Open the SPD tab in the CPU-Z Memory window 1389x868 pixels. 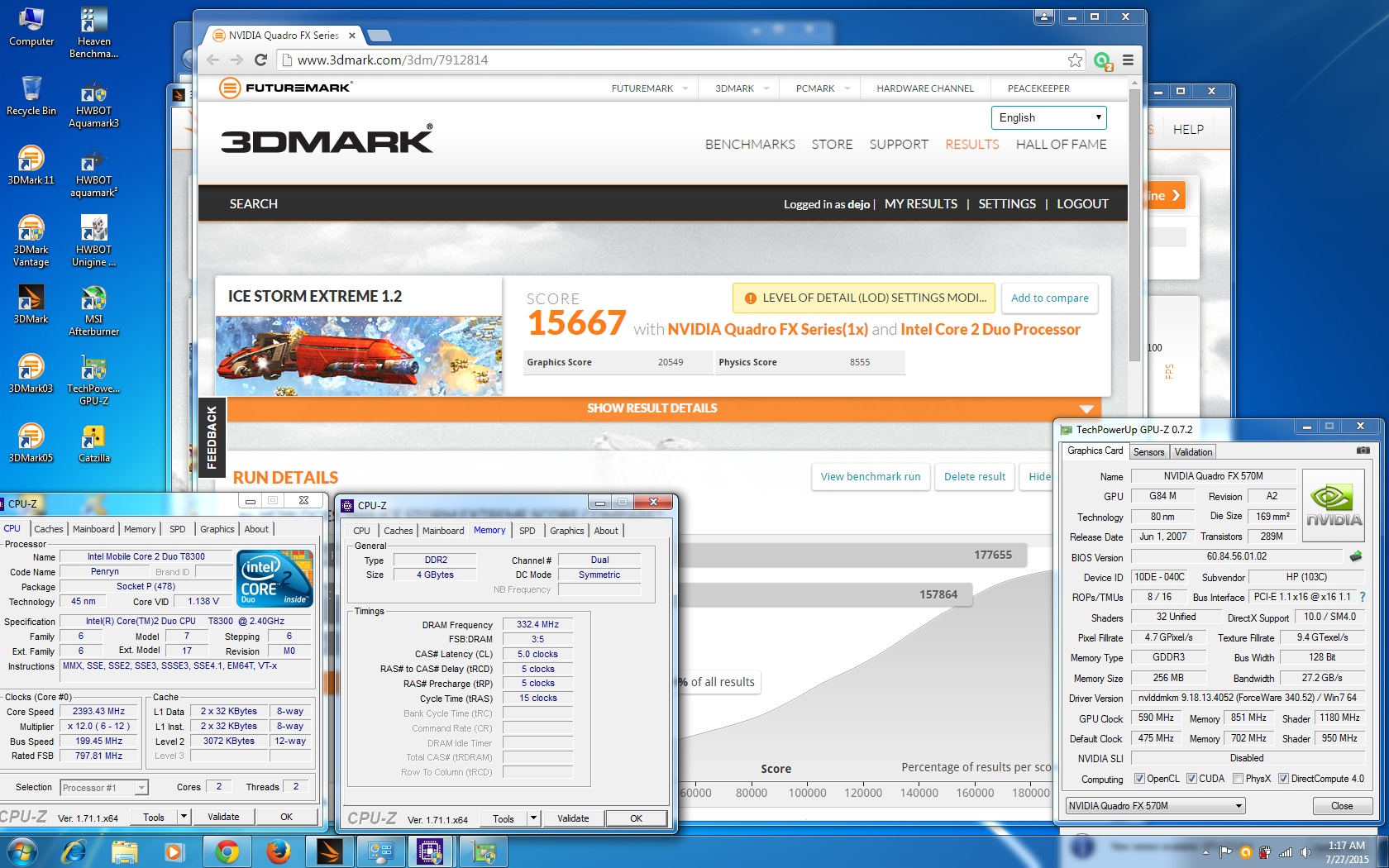click(x=527, y=531)
